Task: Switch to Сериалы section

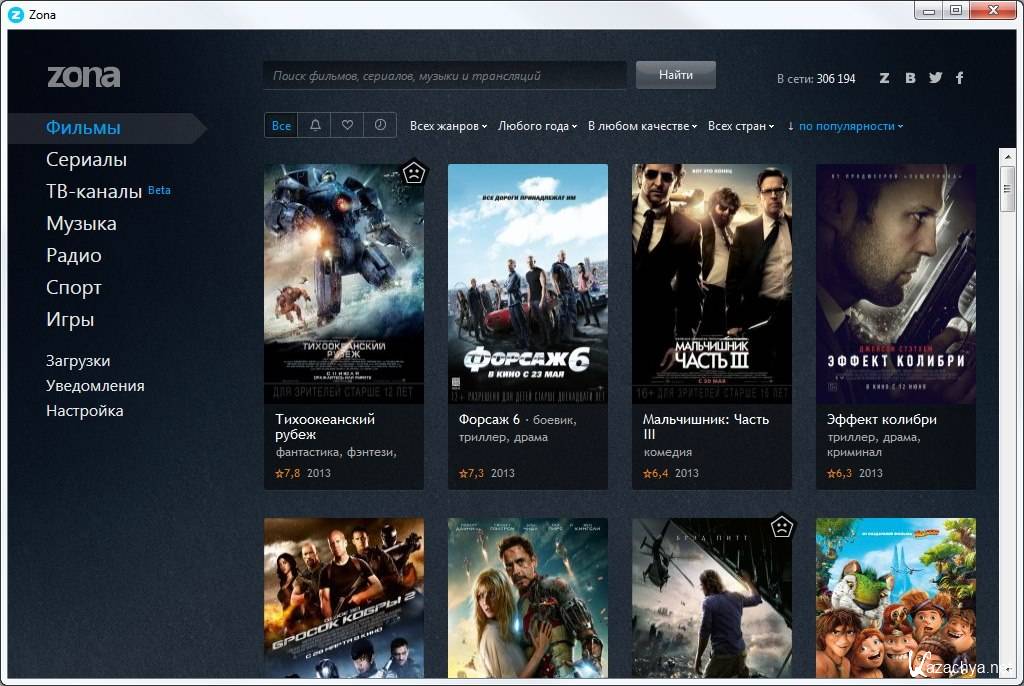Action: [x=86, y=160]
